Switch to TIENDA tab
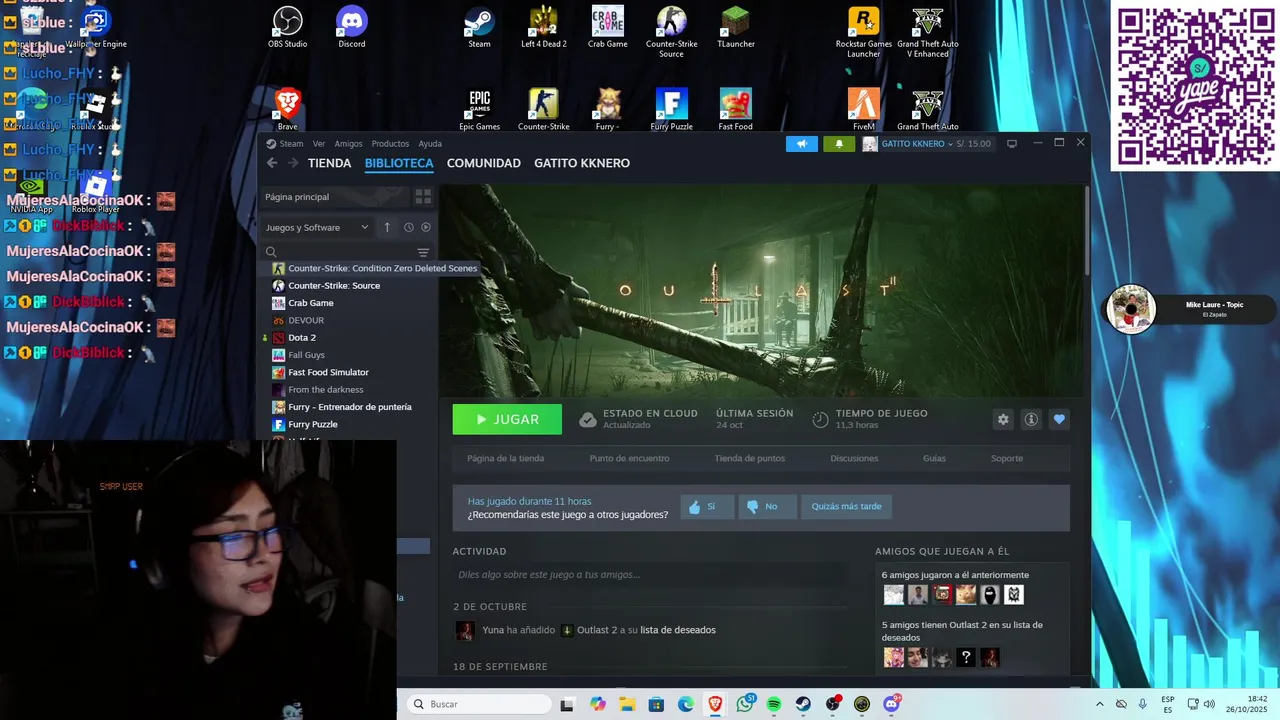This screenshot has width=1280, height=720. pyautogui.click(x=329, y=163)
